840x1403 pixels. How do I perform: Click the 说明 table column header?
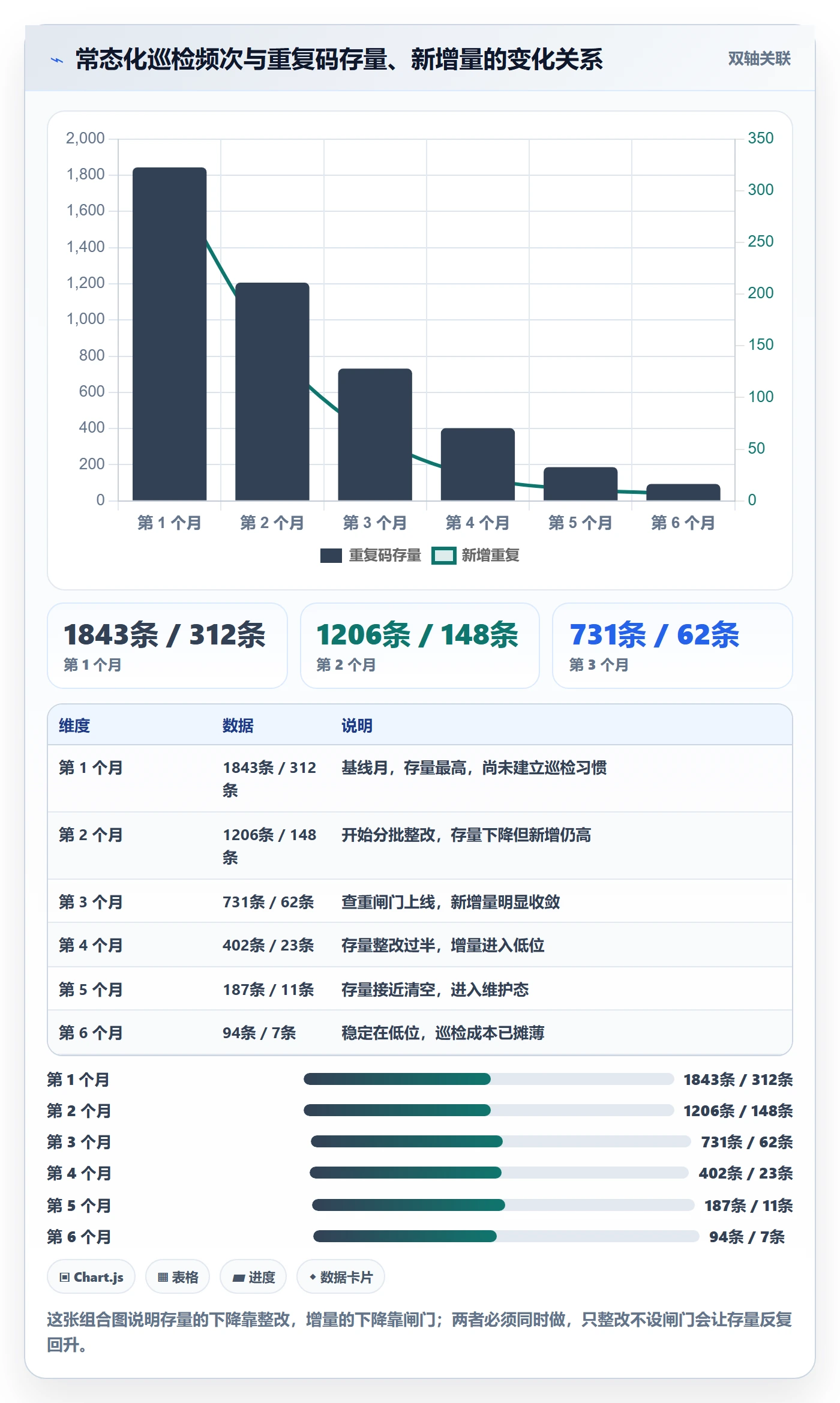(357, 726)
